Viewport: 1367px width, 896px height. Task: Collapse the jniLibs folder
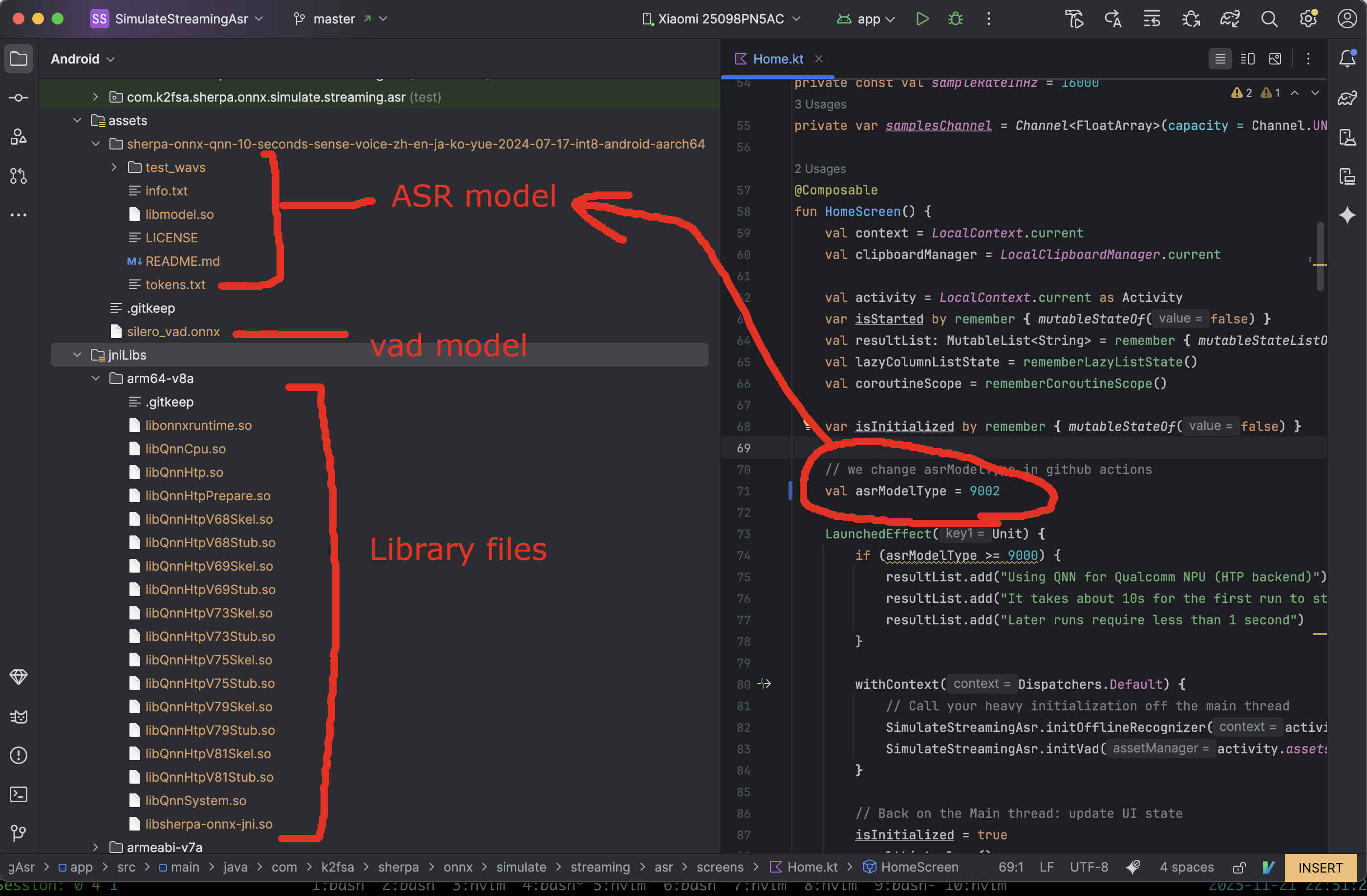tap(77, 355)
